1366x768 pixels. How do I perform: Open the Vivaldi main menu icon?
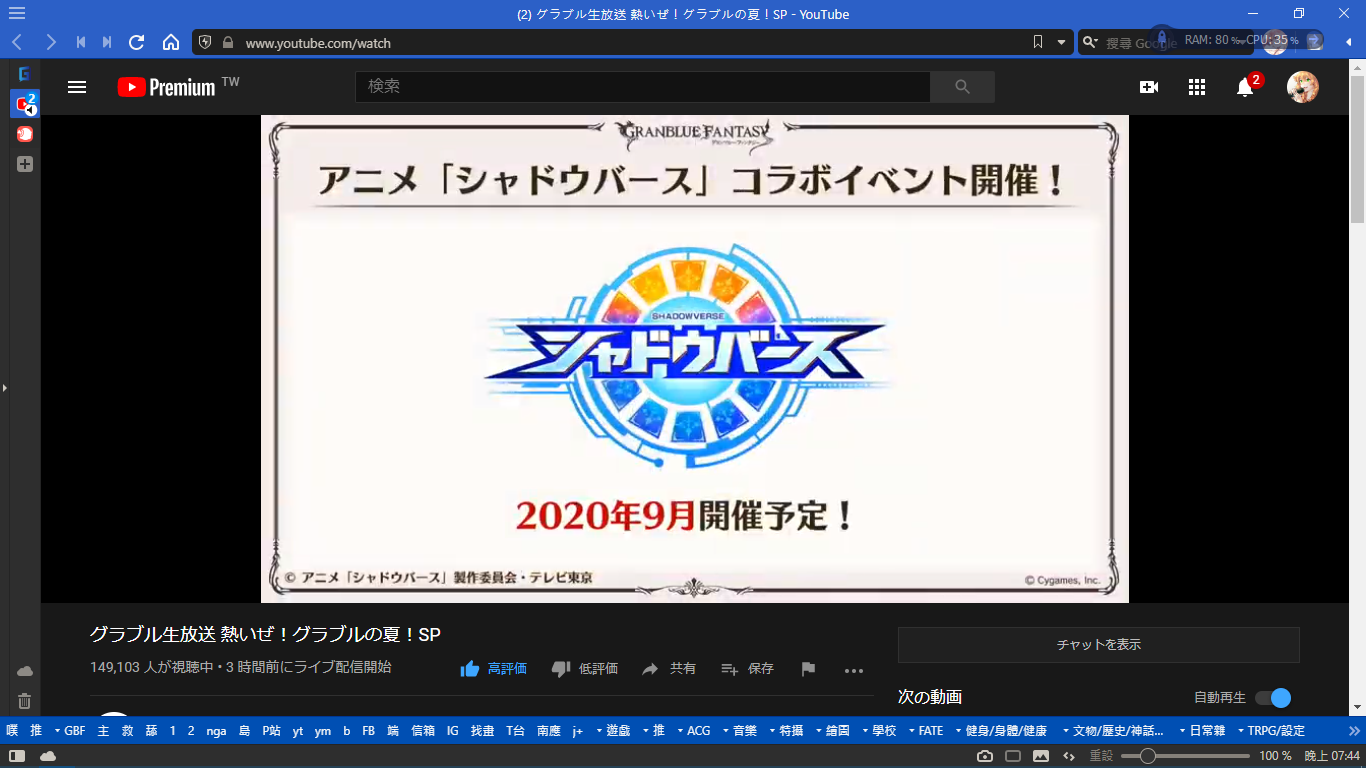17,14
